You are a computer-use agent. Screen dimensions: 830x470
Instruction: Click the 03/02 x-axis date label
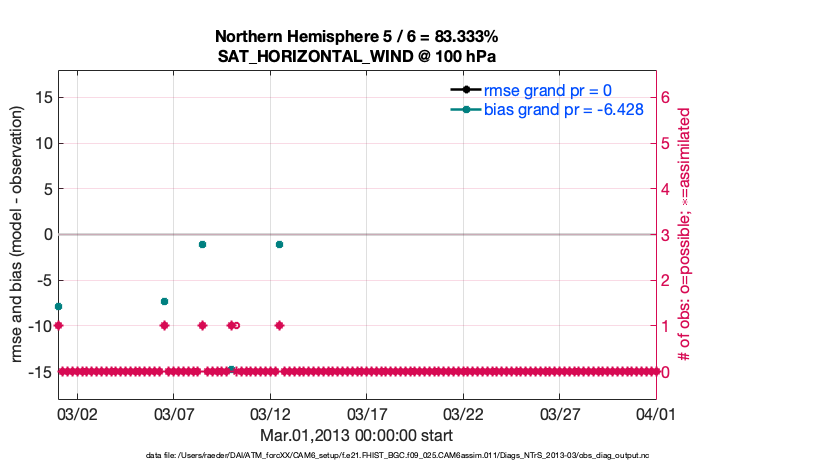[x=75, y=413]
